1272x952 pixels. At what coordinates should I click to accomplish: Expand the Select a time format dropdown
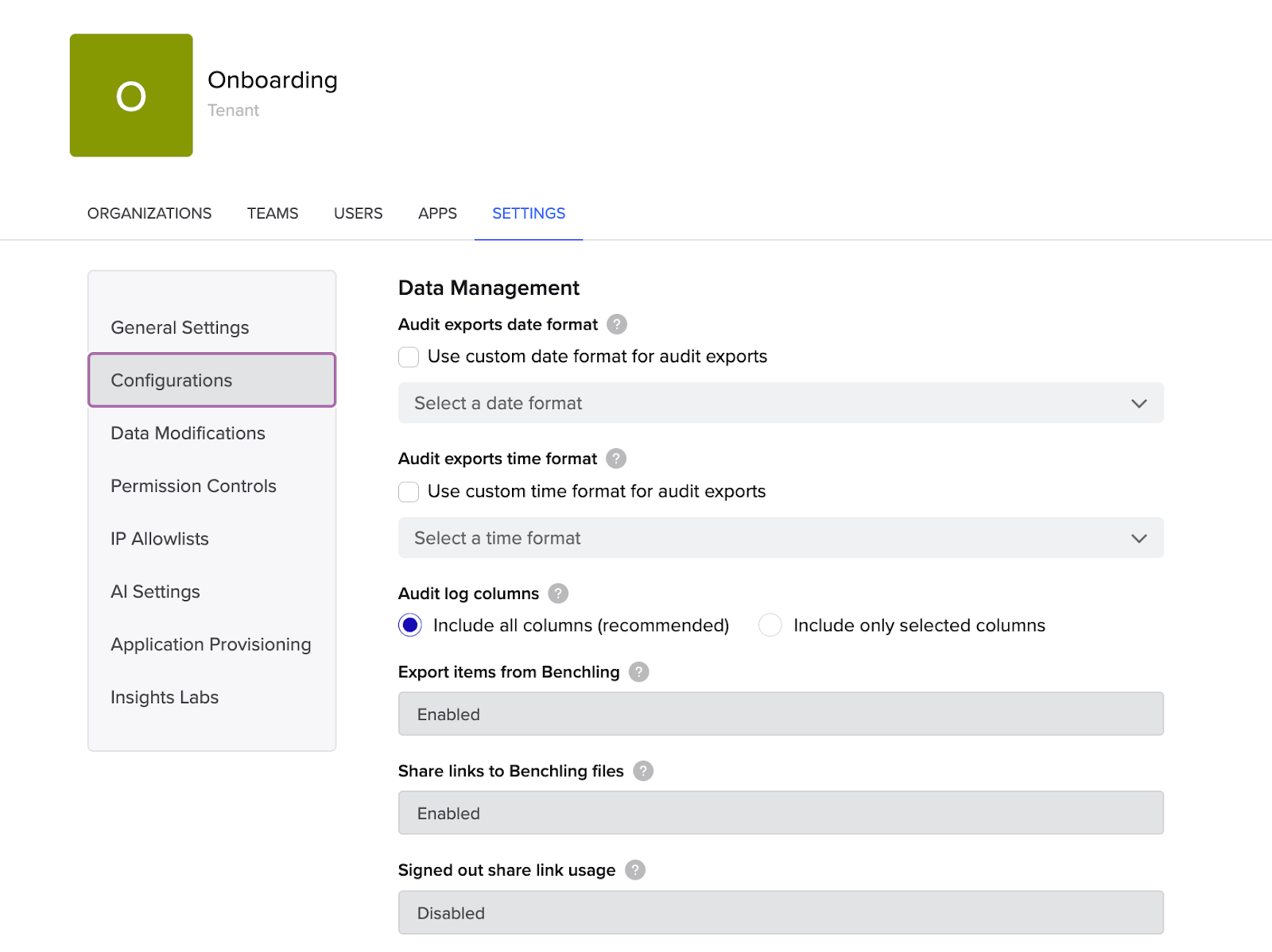(x=780, y=538)
